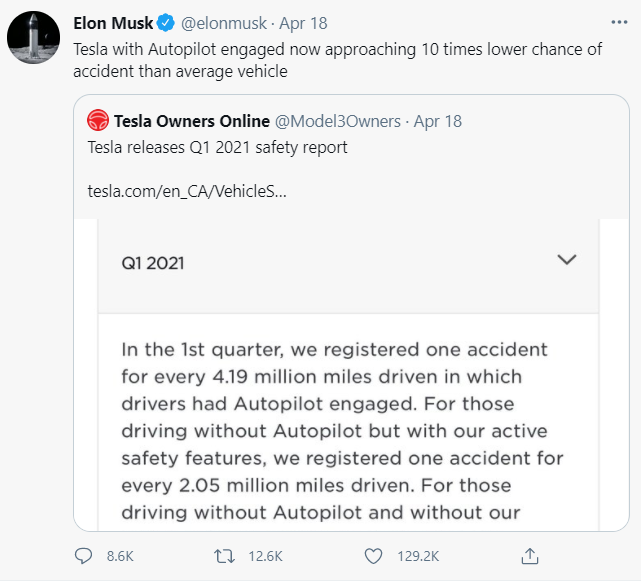Image resolution: width=641 pixels, height=582 pixels.
Task: Open the share tweet icon
Action: coord(532,555)
